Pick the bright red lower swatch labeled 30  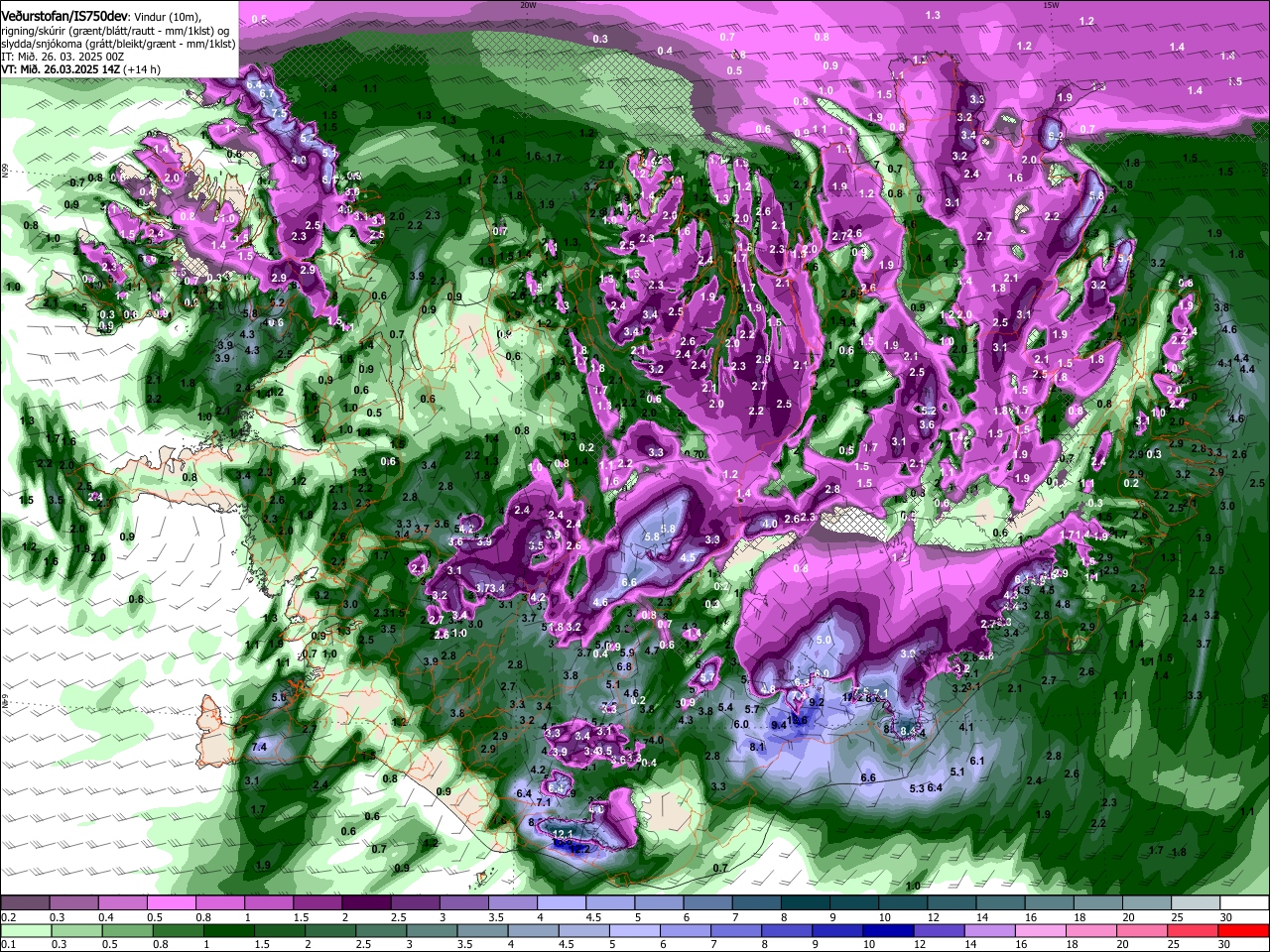pos(1243,930)
